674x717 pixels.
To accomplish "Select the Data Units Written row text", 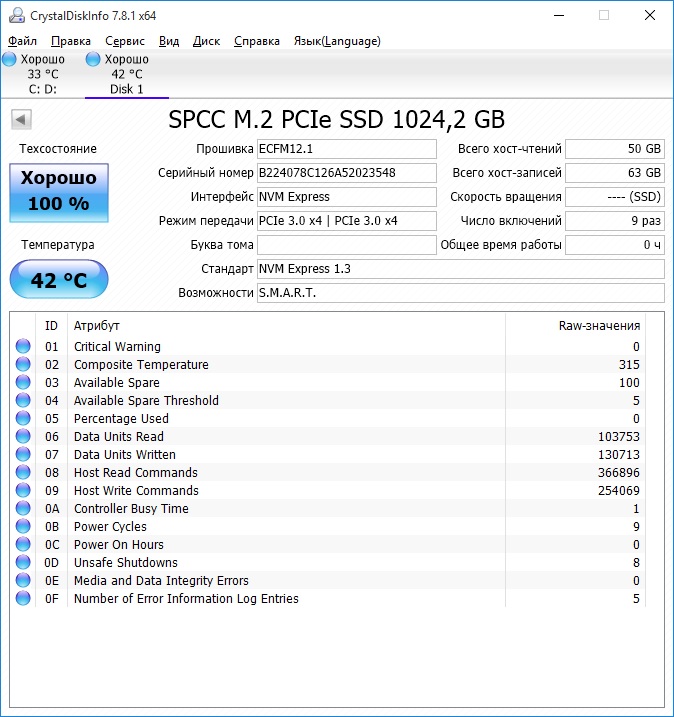I will (125, 455).
